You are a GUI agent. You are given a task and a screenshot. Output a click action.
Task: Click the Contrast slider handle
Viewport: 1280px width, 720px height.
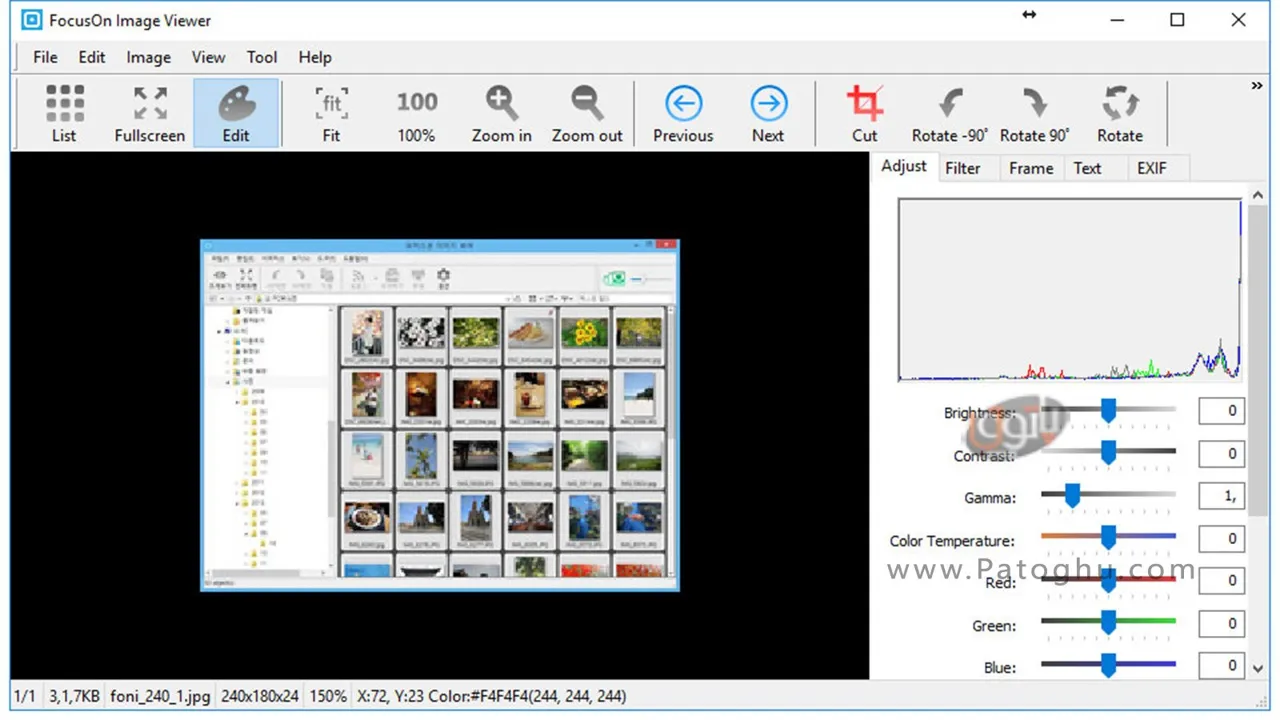(x=1108, y=454)
